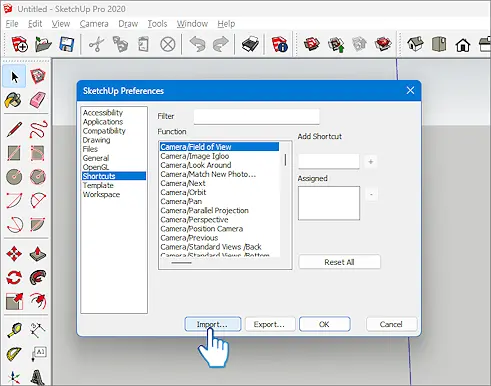Viewport: 491px width, 386px height.
Task: Open the File menu
Action: [12, 24]
